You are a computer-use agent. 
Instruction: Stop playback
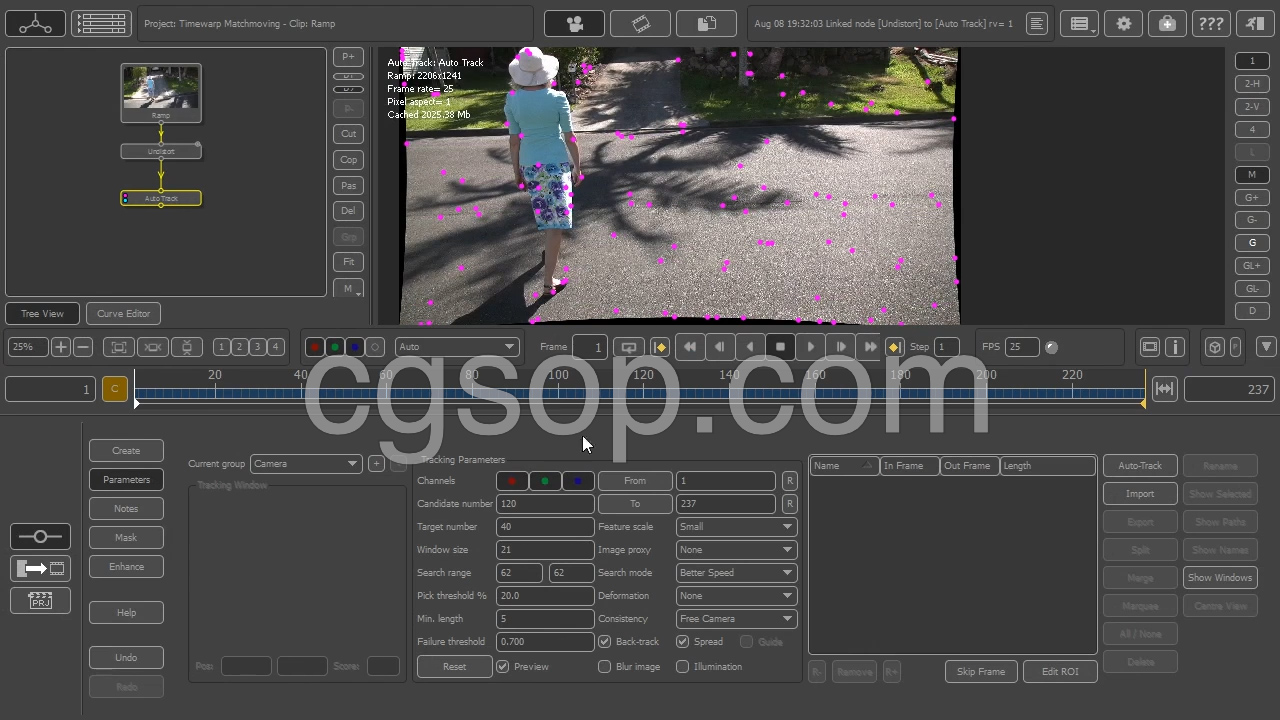(780, 347)
